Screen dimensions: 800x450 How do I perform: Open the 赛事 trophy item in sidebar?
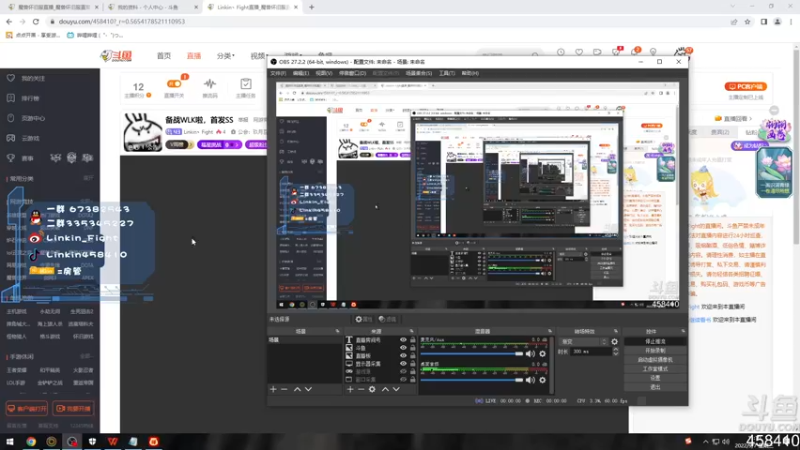point(27,158)
